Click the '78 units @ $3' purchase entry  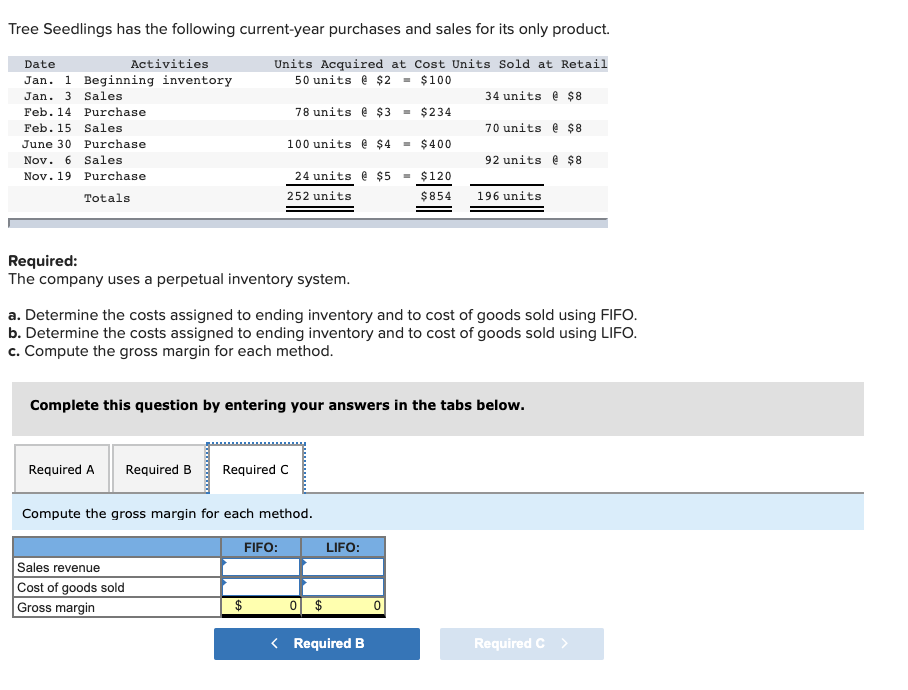point(343,112)
